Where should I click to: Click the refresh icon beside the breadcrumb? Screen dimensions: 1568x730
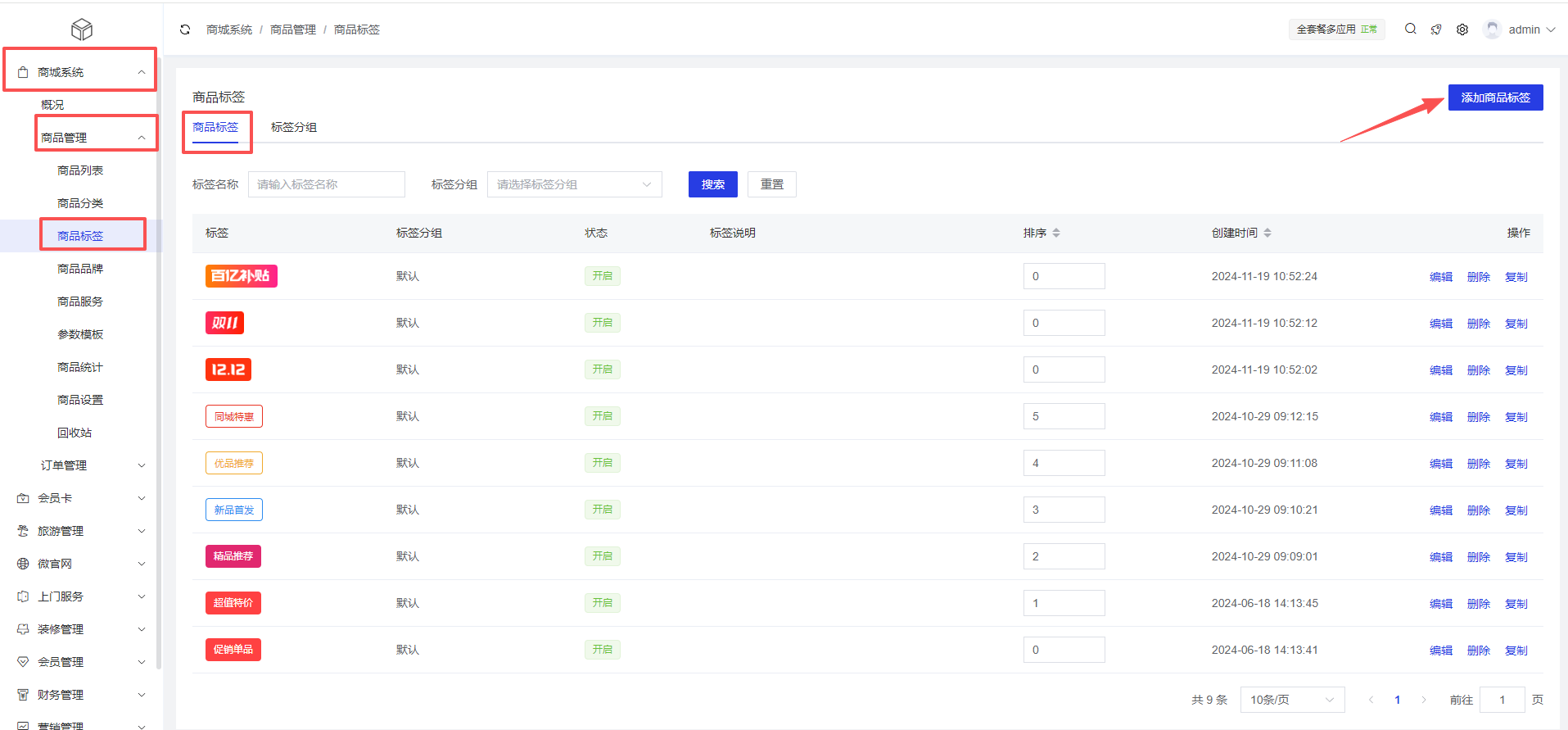tap(185, 29)
